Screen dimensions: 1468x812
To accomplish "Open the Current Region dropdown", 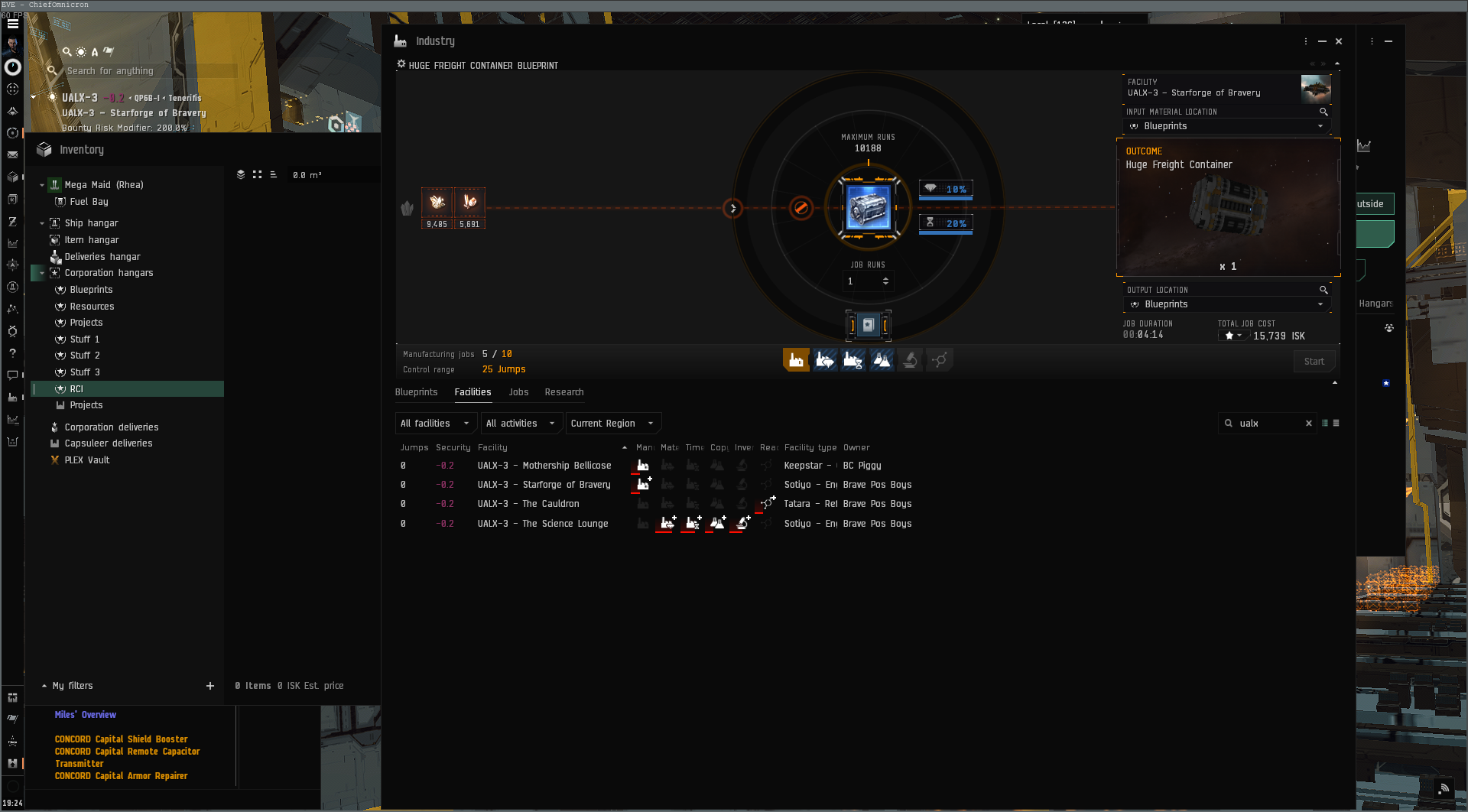I will [612, 424].
